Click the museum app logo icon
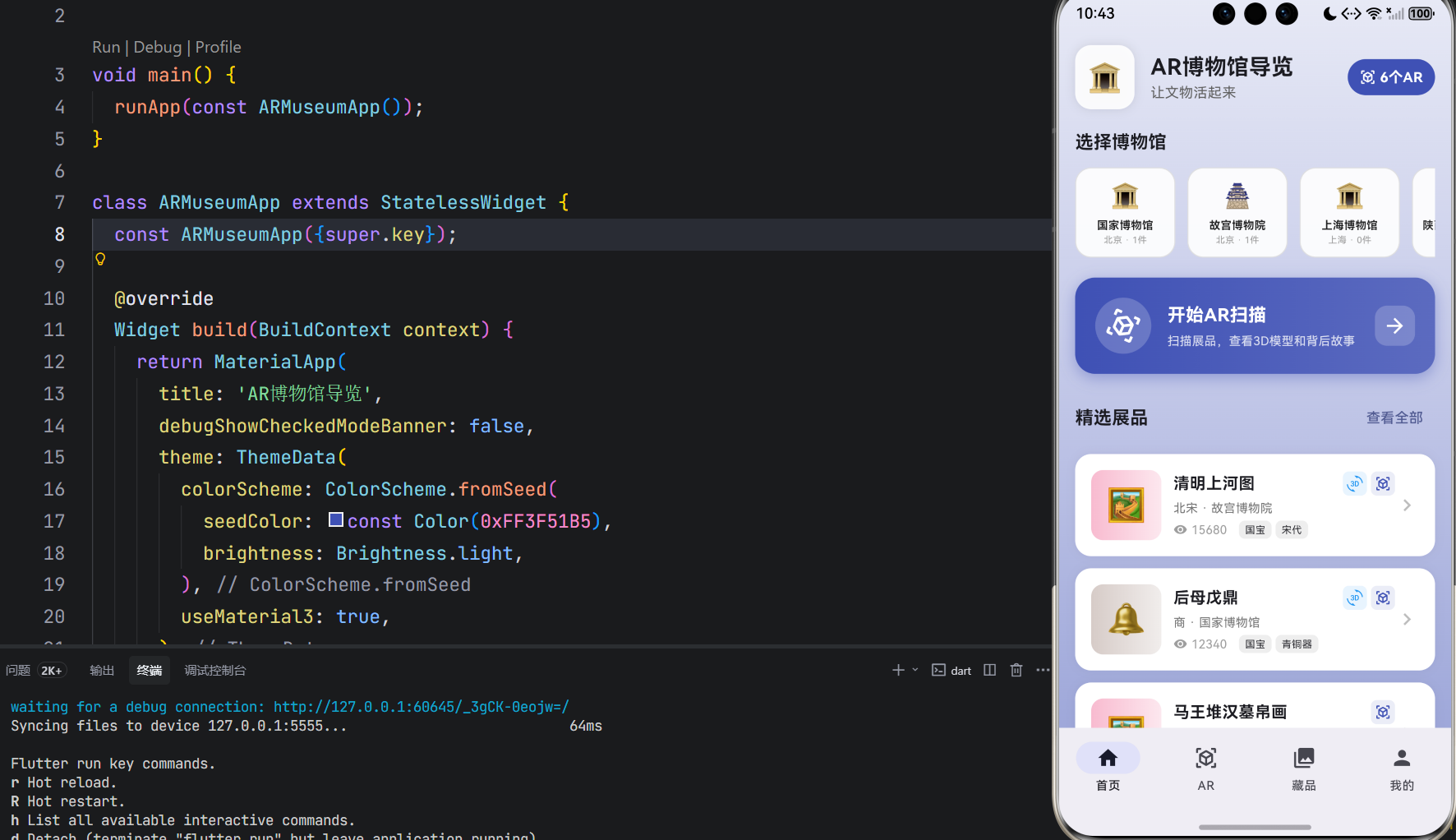The image size is (1456, 840). (1105, 78)
